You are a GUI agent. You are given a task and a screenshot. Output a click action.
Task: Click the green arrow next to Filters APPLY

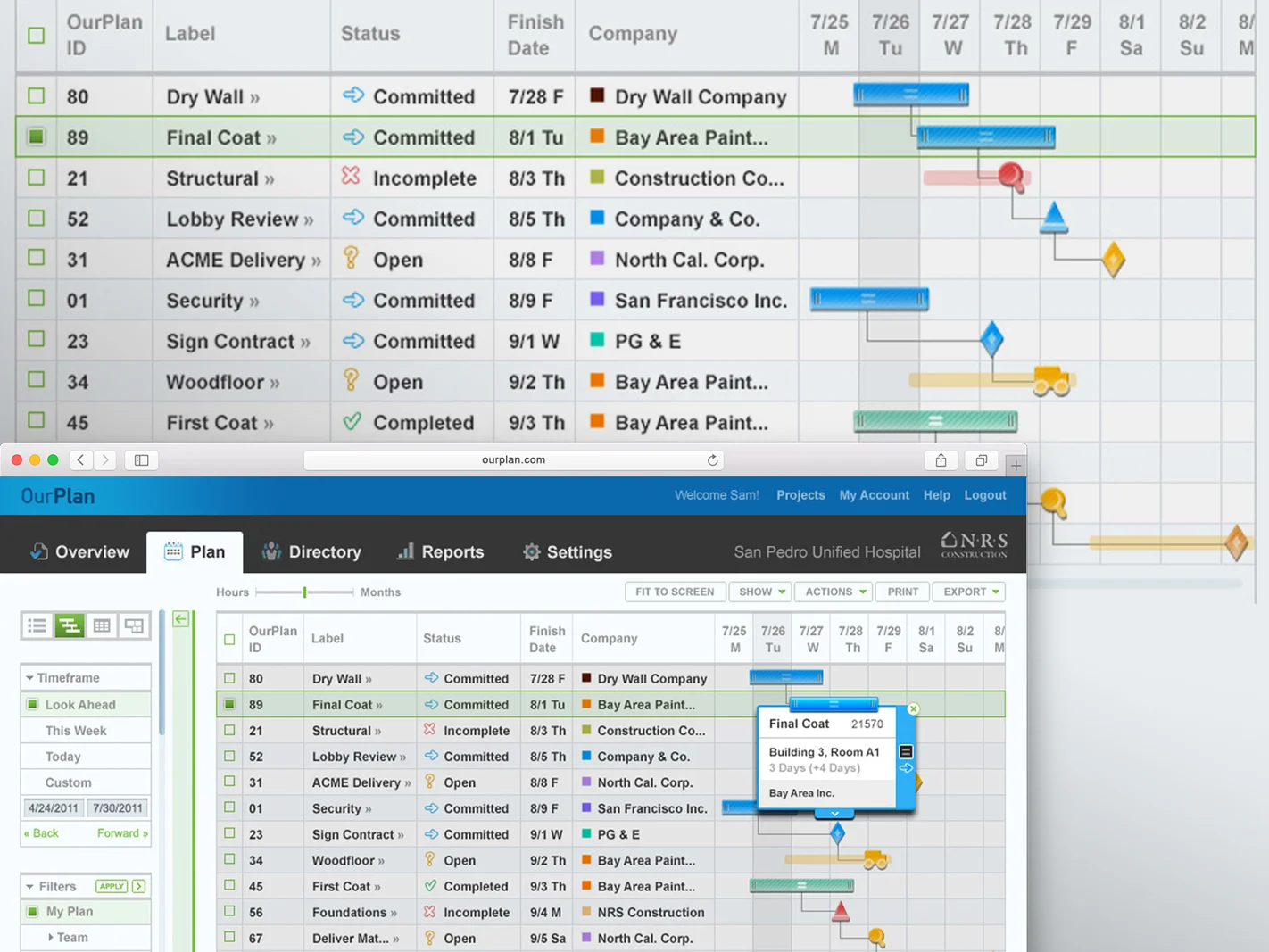click(x=139, y=886)
